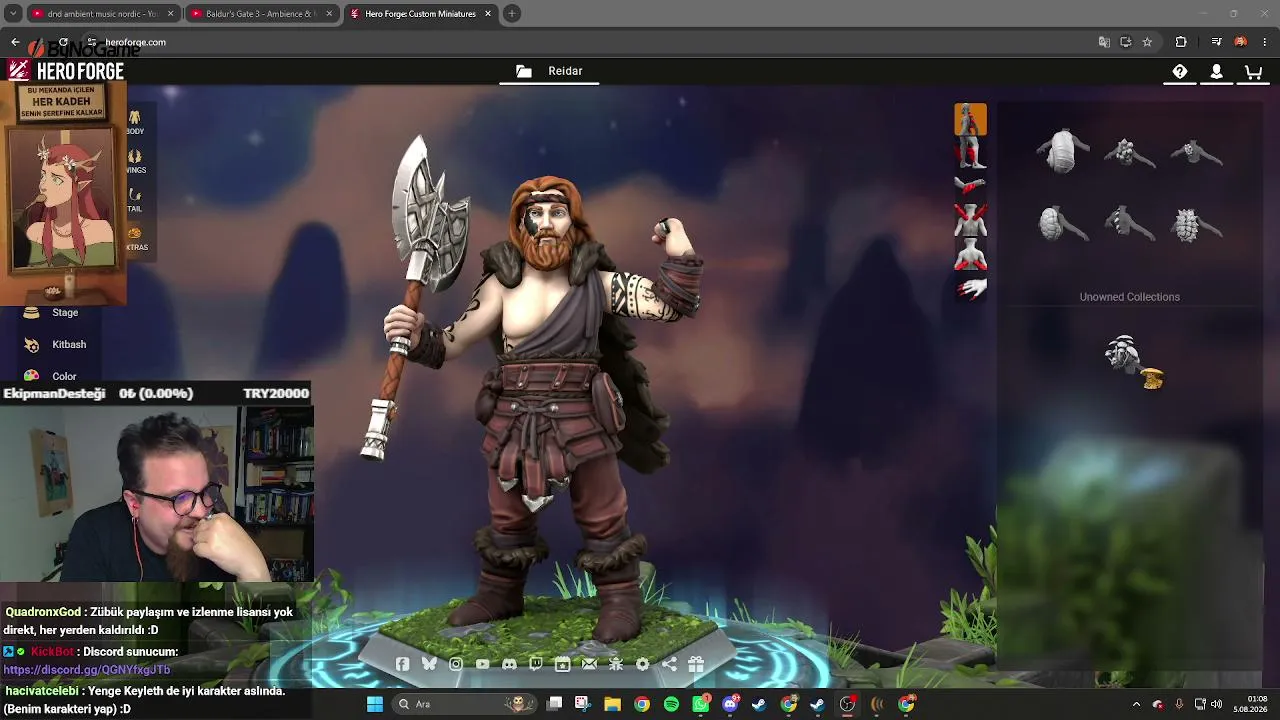The width and height of the screenshot is (1280, 720).
Task: Click the share icon
Action: [x=669, y=664]
